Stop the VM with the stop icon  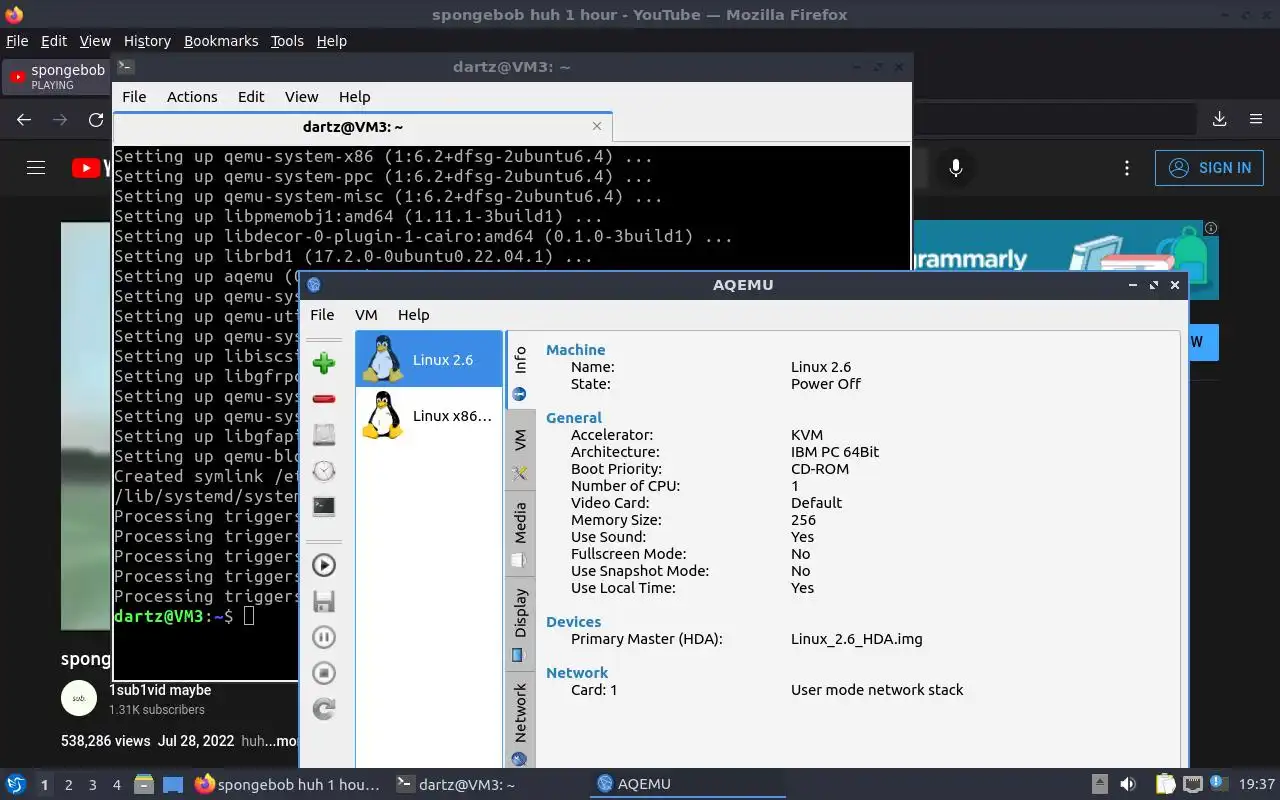(324, 673)
